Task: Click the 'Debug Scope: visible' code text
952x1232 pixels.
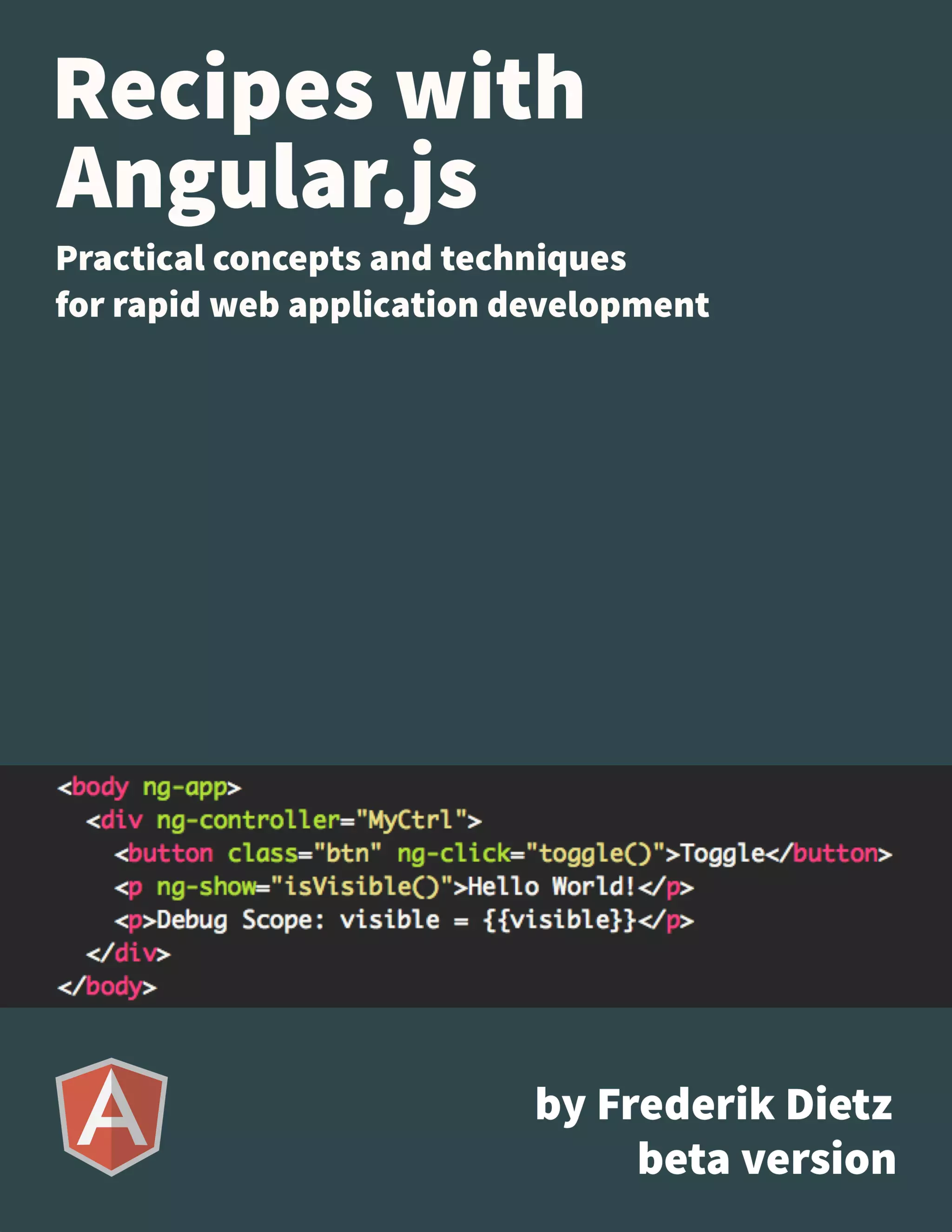Action: 298,920
